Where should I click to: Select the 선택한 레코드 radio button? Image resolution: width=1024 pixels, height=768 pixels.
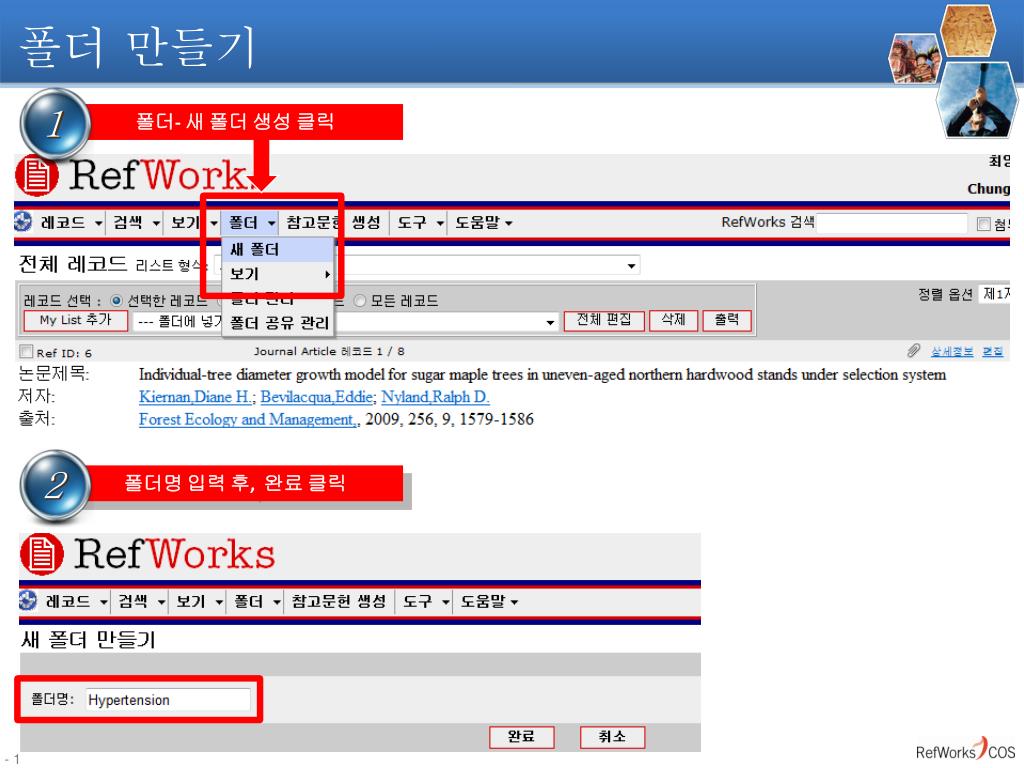(x=116, y=300)
